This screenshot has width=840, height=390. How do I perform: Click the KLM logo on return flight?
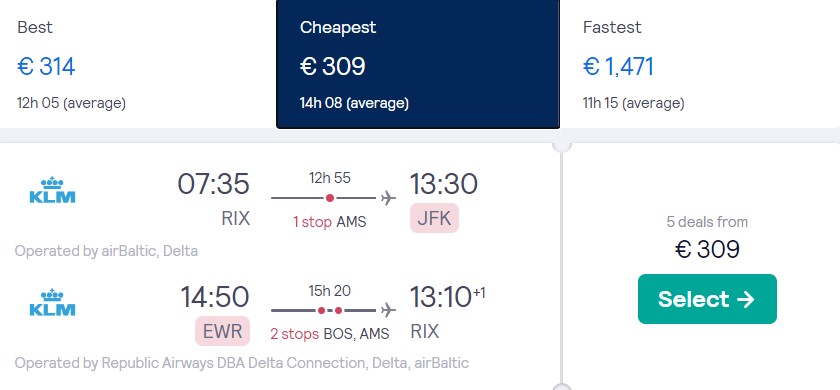(x=52, y=303)
